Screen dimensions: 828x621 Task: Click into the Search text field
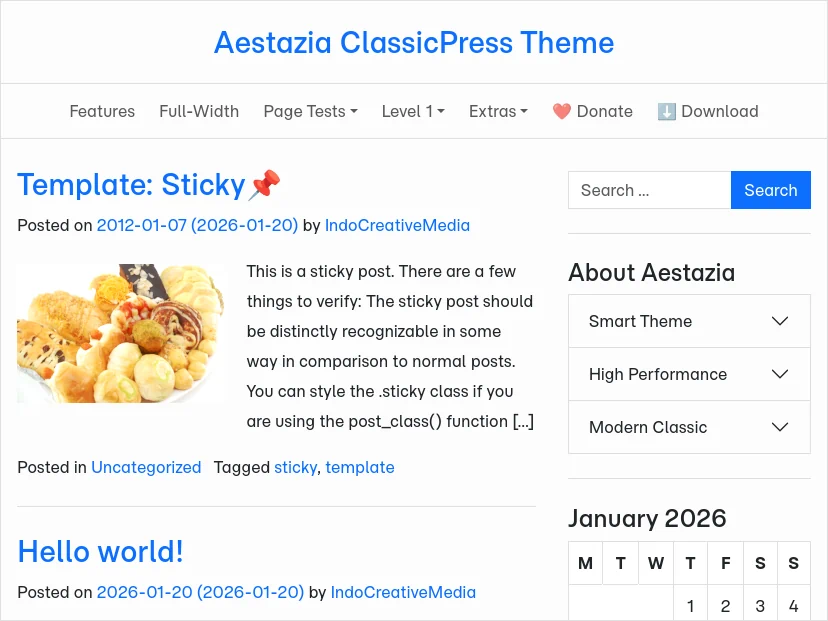(649, 190)
